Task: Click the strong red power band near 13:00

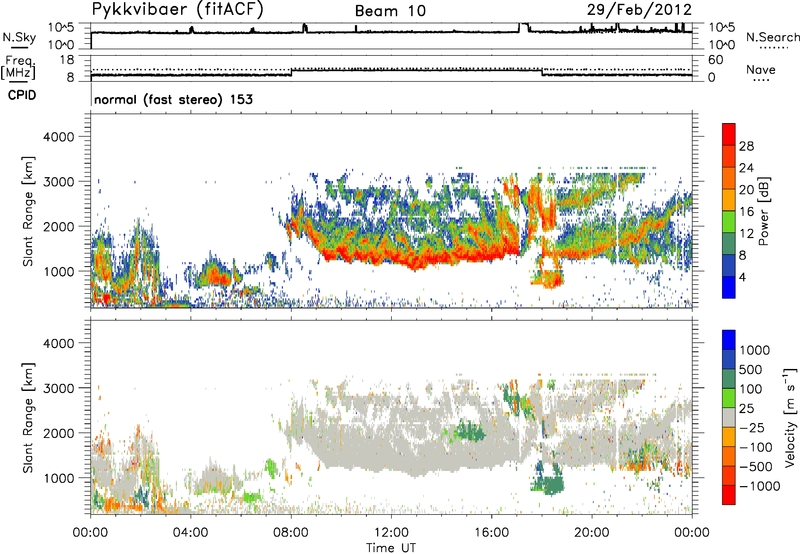Action: click(x=416, y=260)
